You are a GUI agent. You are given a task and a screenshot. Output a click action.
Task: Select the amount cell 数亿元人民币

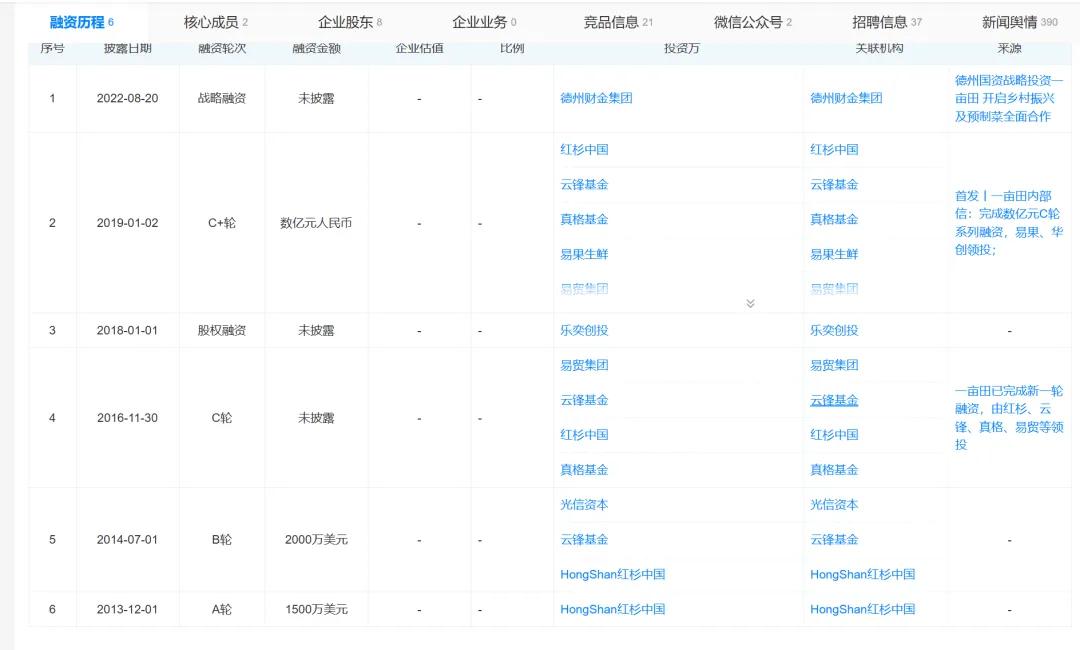tap(316, 223)
